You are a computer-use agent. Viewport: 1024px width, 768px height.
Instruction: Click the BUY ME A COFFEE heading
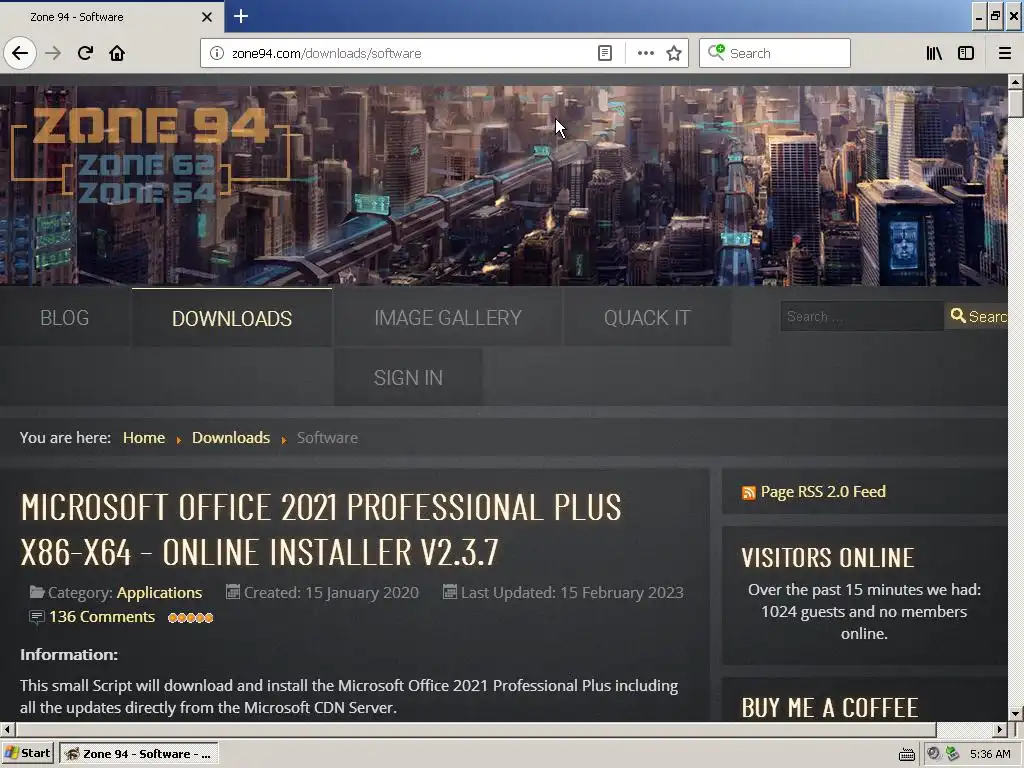(x=829, y=707)
